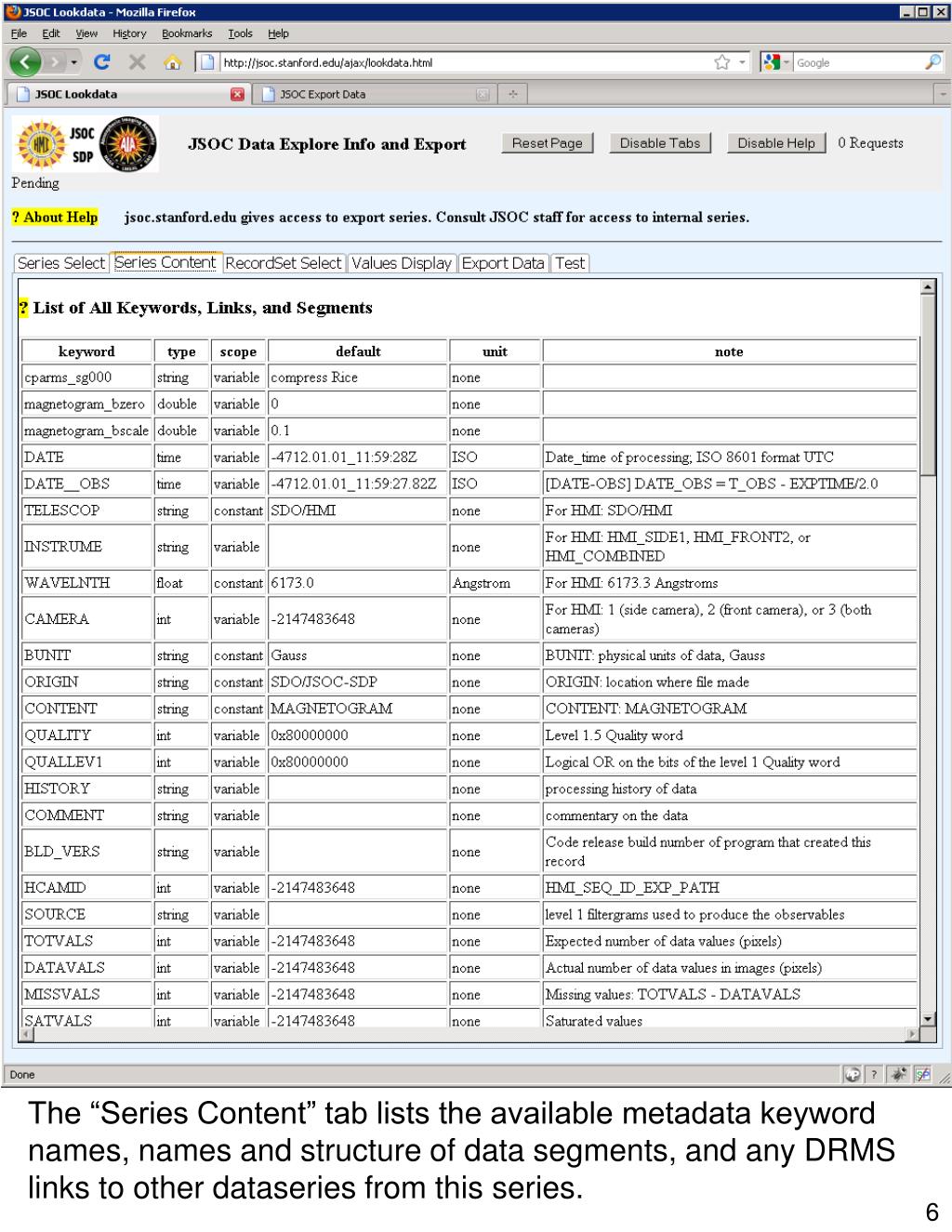
Task: Click the 'TELESCOP' keyword cell
Action: tap(87, 510)
